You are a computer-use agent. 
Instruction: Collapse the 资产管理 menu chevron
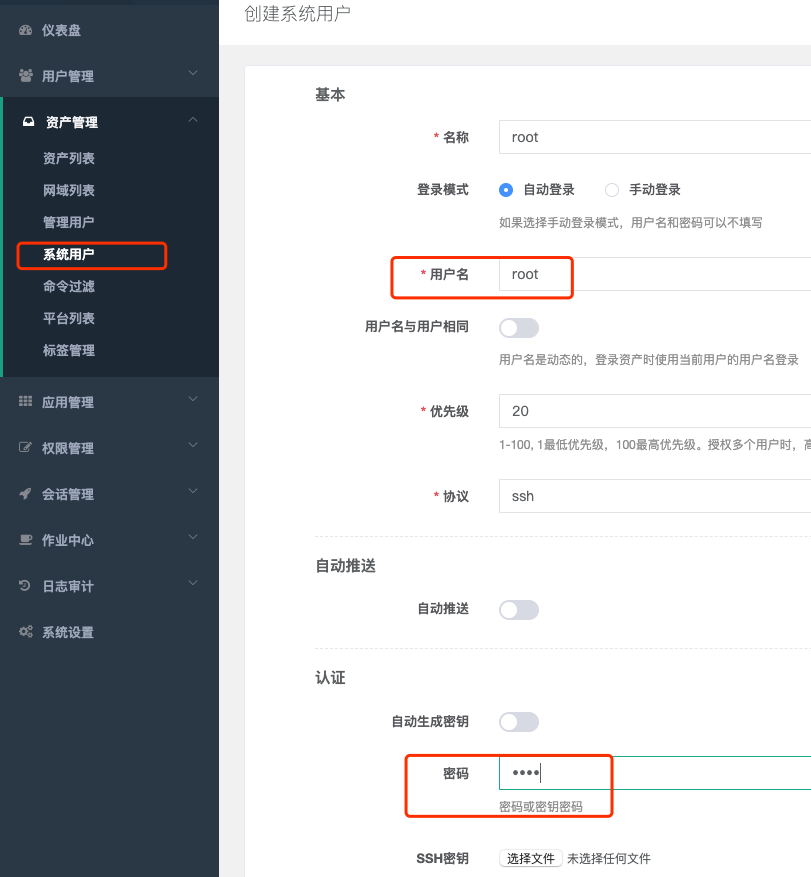coord(193,120)
